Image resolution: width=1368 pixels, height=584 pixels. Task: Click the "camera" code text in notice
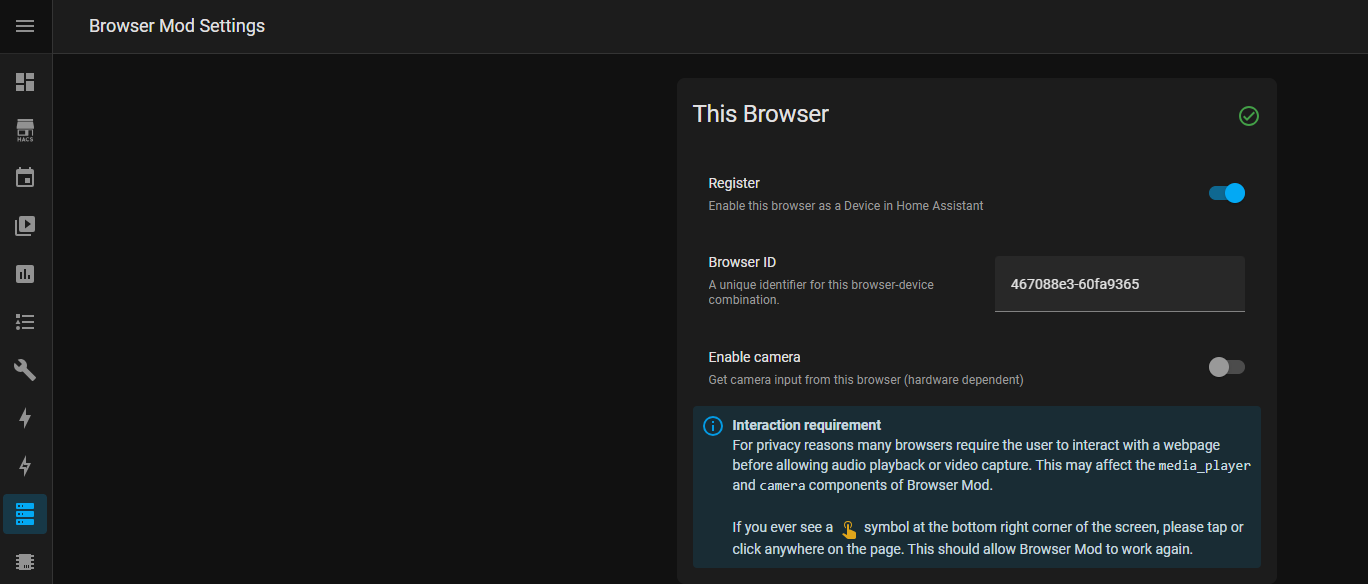point(783,486)
